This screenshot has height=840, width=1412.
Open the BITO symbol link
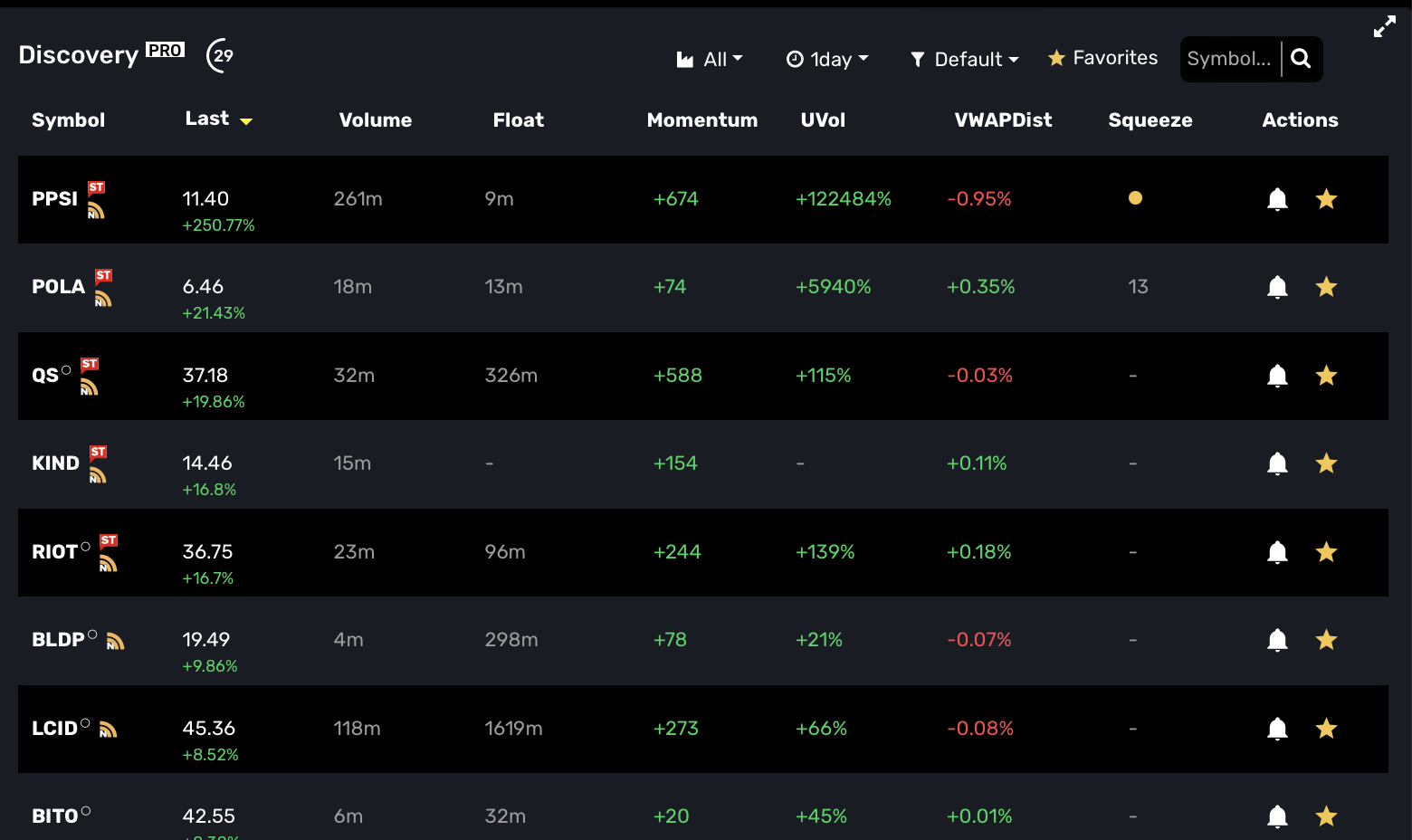(54, 816)
